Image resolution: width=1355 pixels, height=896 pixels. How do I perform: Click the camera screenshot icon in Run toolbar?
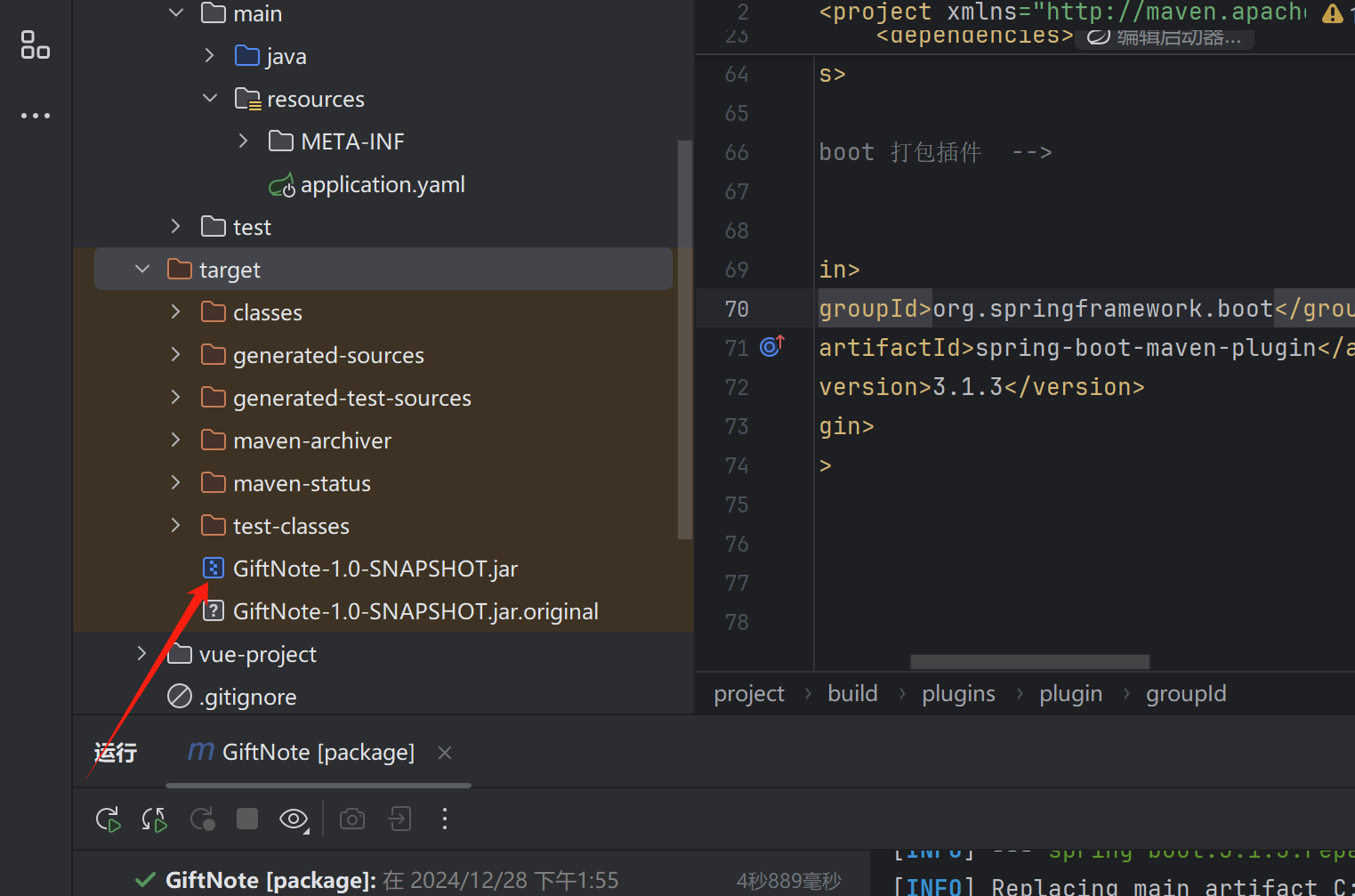click(x=352, y=819)
